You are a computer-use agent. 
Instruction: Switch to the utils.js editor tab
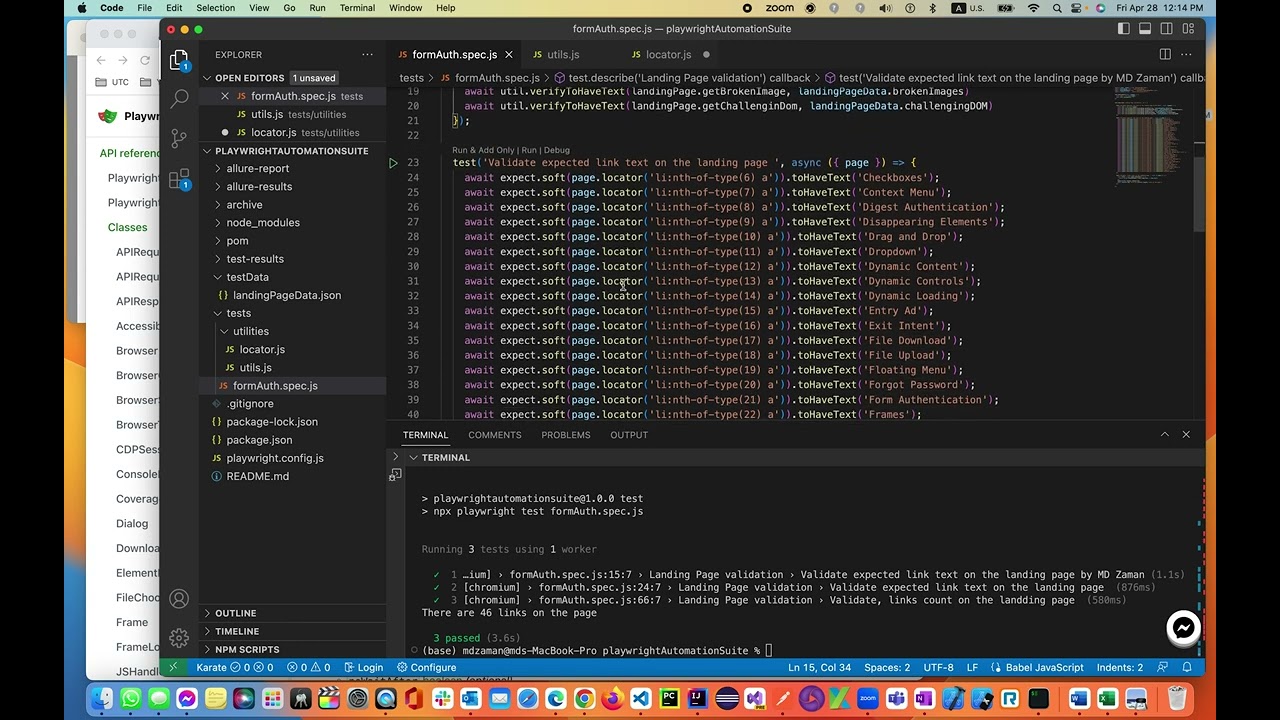[x=563, y=55]
